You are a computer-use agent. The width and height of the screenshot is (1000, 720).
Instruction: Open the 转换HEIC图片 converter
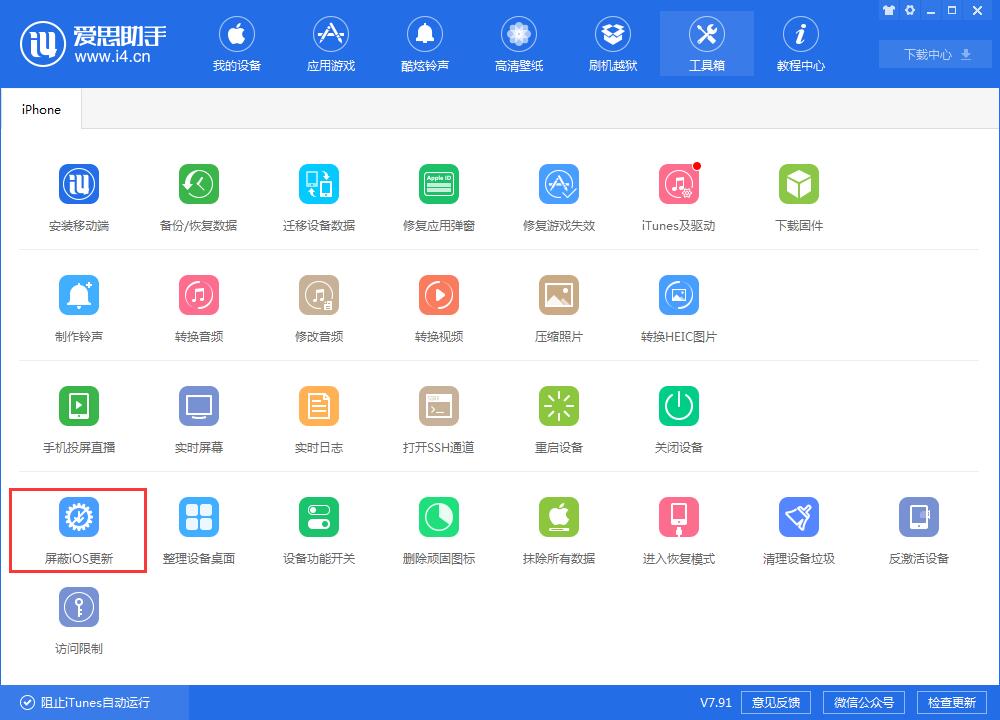[679, 306]
